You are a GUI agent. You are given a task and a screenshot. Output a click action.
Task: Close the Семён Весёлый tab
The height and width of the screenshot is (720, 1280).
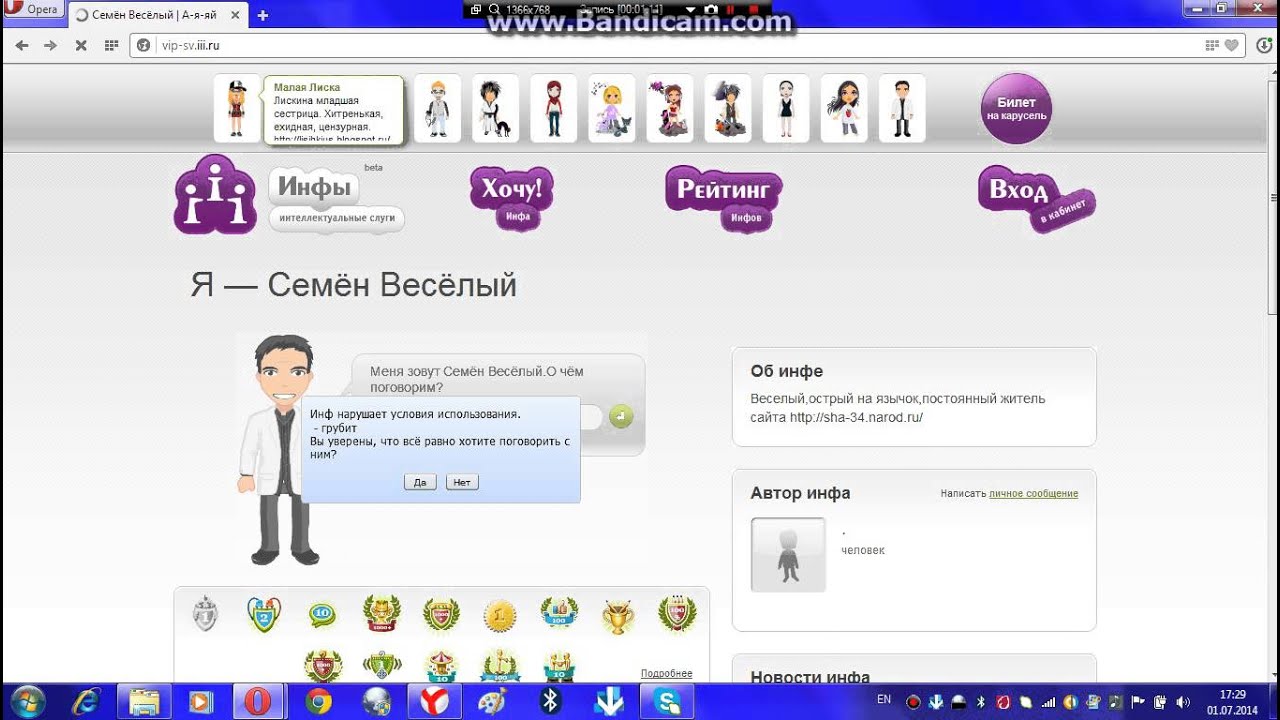[x=234, y=15]
